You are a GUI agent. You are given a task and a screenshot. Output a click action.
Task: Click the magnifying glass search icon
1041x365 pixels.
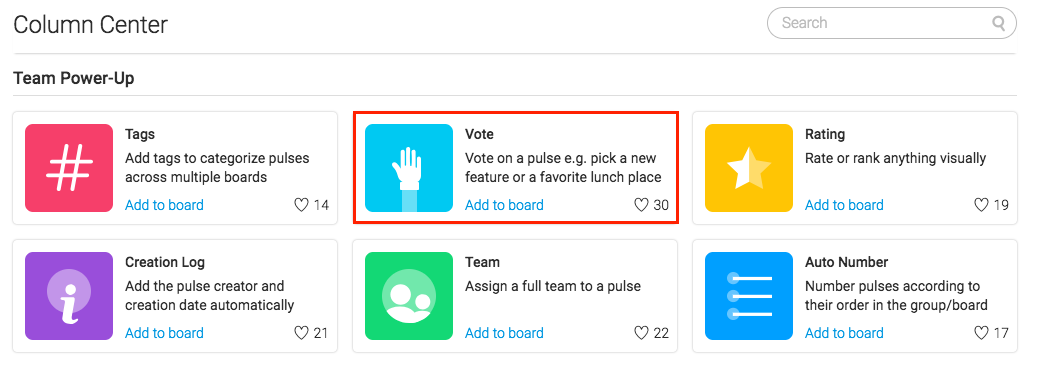click(999, 23)
